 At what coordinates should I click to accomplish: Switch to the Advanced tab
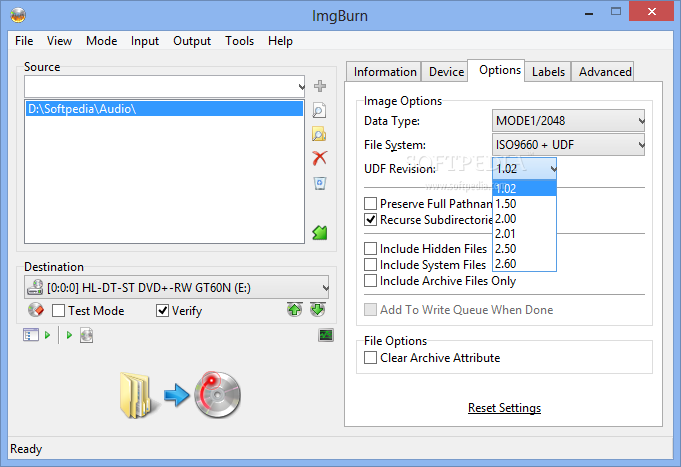pos(605,72)
